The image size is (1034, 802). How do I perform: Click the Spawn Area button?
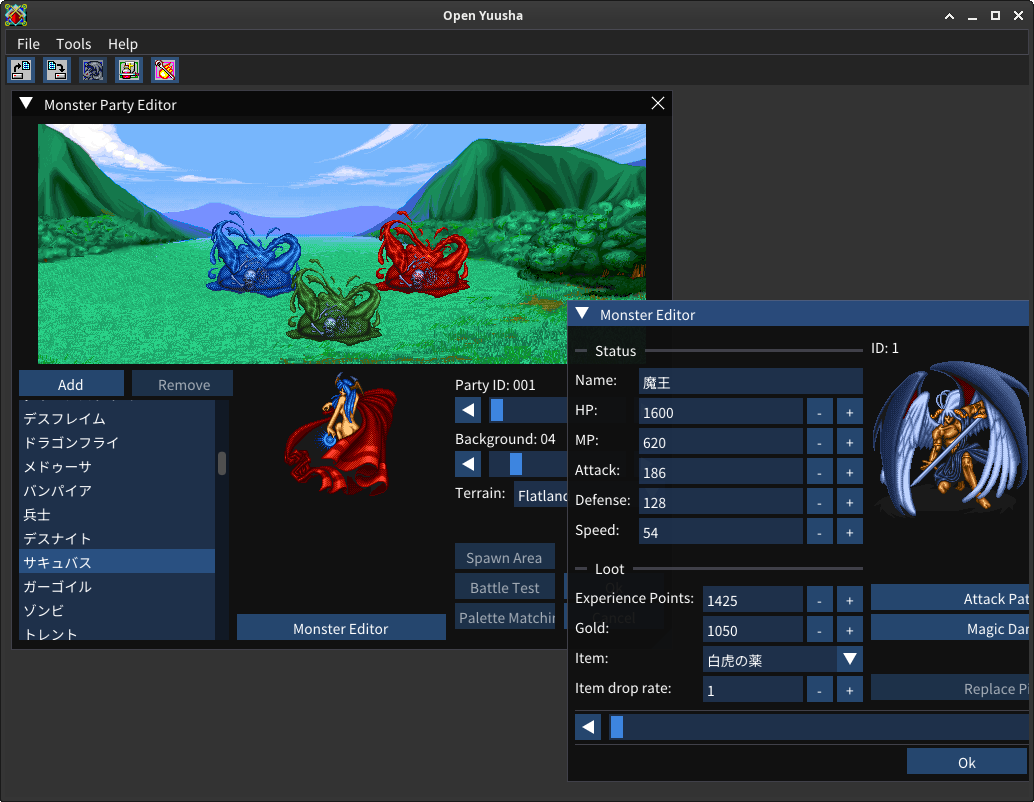tap(504, 557)
